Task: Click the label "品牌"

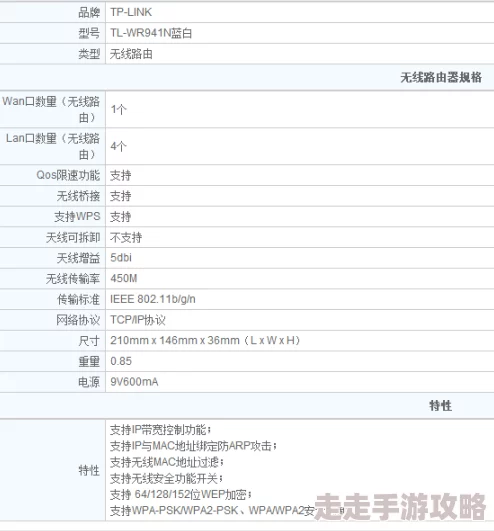Action: tap(89, 13)
